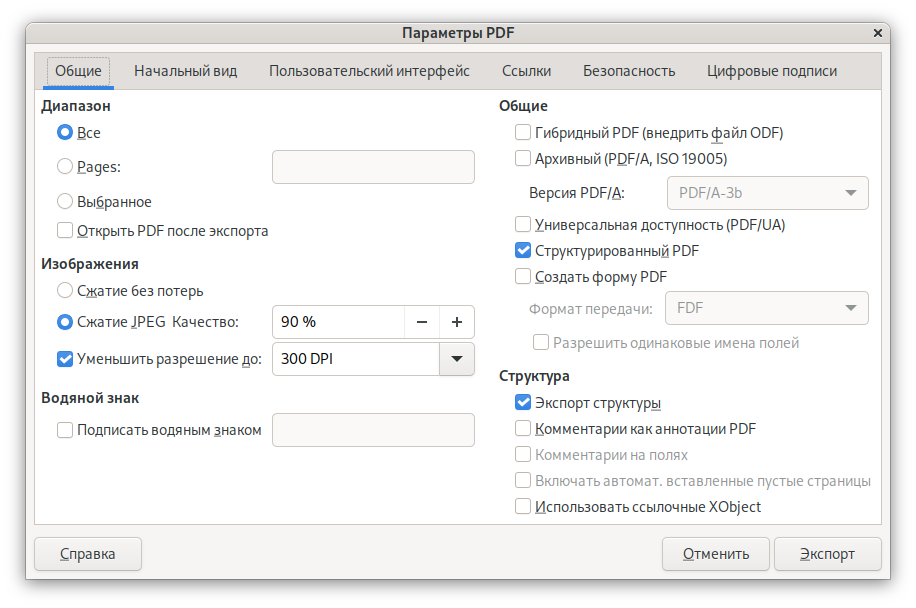The image size is (916, 608).
Task: Select the Pages radio button
Action: coord(65,167)
